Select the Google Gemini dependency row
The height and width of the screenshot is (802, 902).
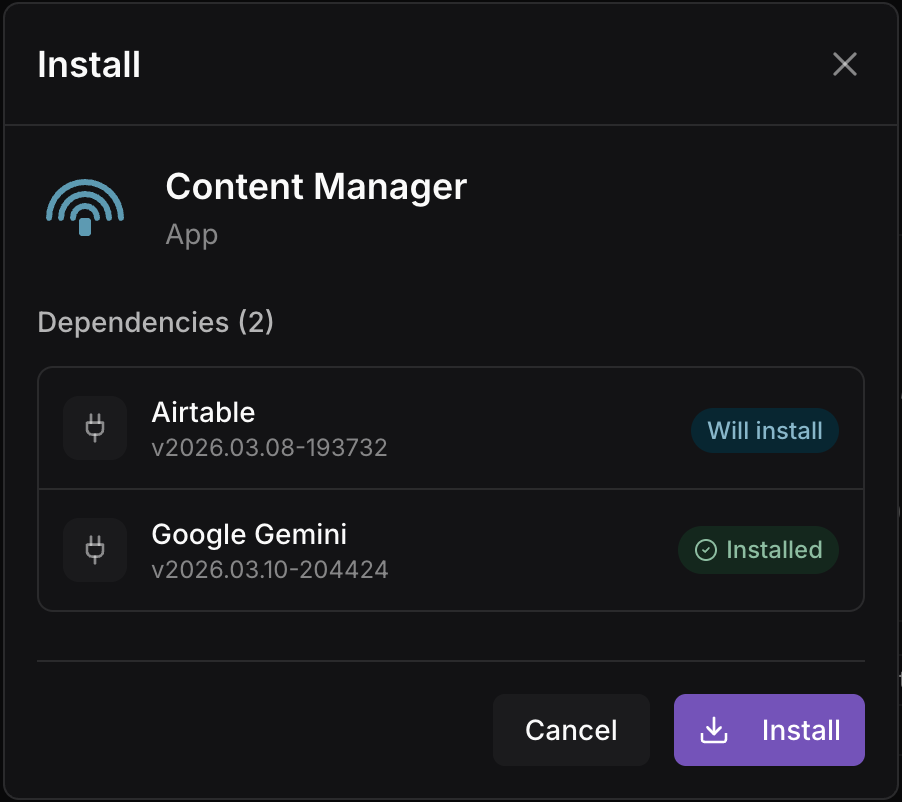(450, 550)
